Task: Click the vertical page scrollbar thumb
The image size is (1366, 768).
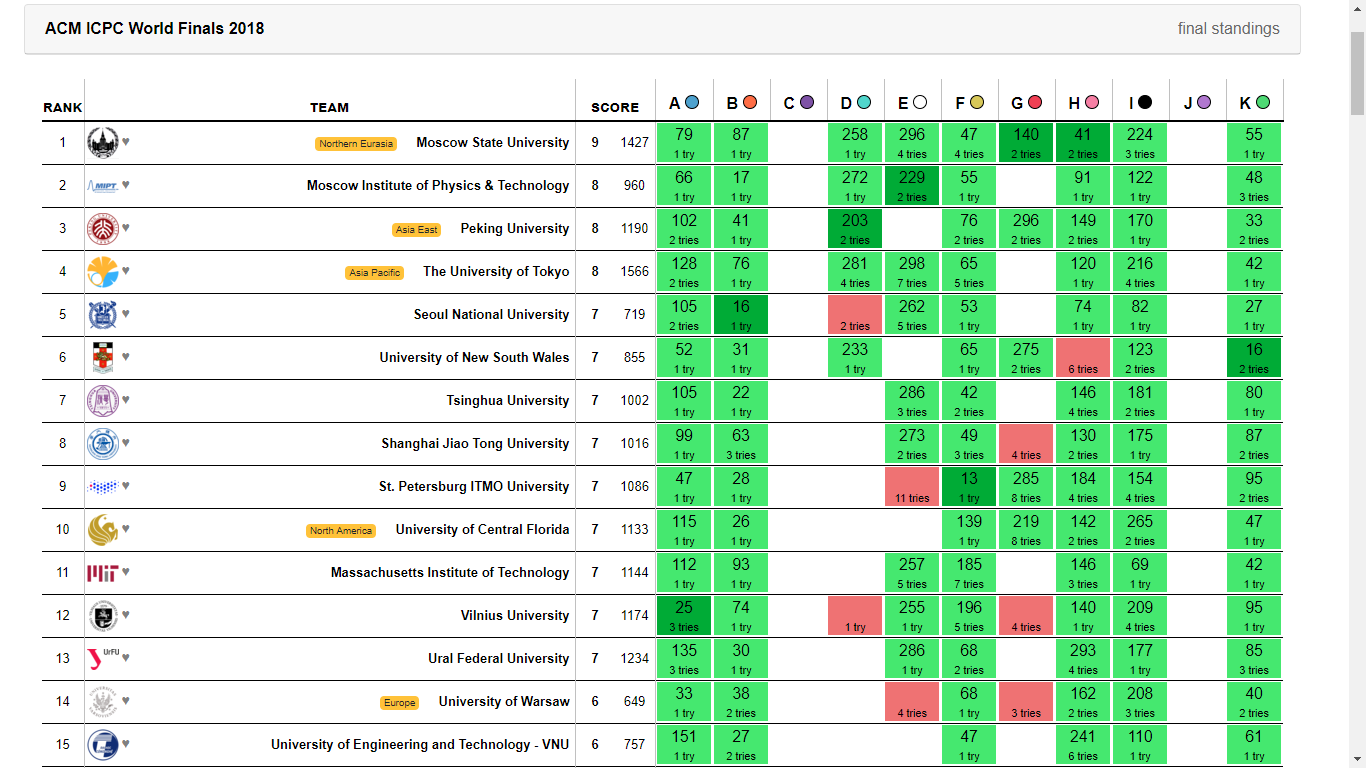Action: [x=1357, y=75]
